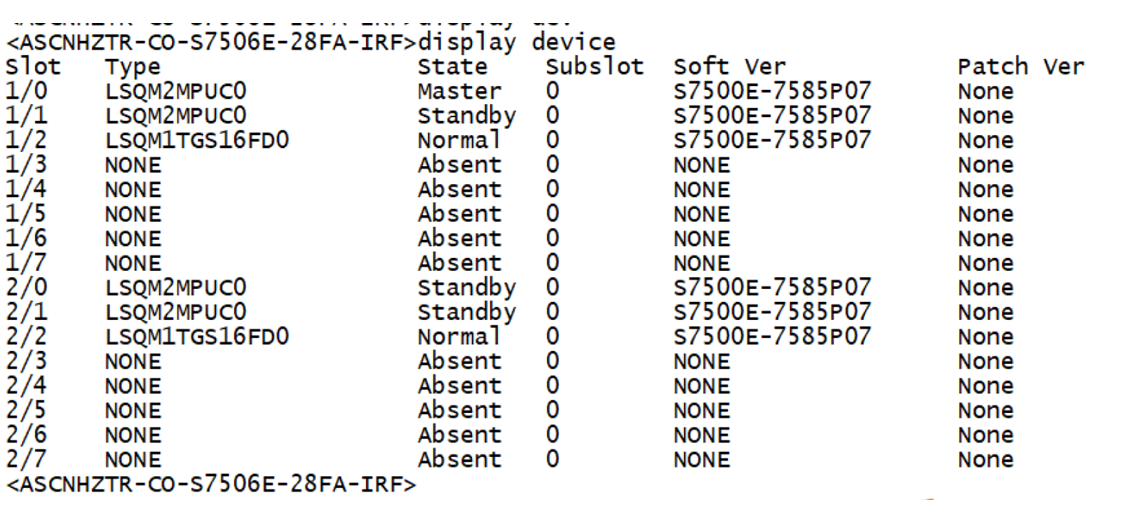Click the Absent state of slot 1/7

tap(459, 264)
